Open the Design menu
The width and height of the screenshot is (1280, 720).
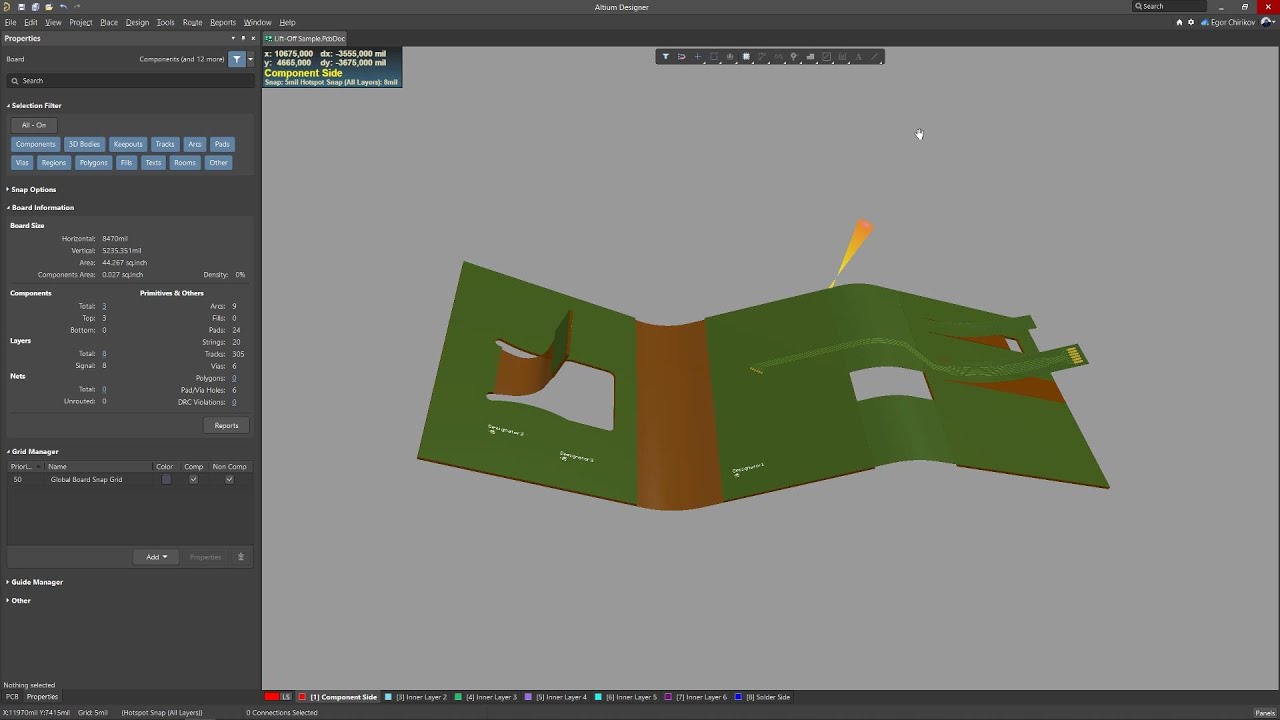click(137, 22)
